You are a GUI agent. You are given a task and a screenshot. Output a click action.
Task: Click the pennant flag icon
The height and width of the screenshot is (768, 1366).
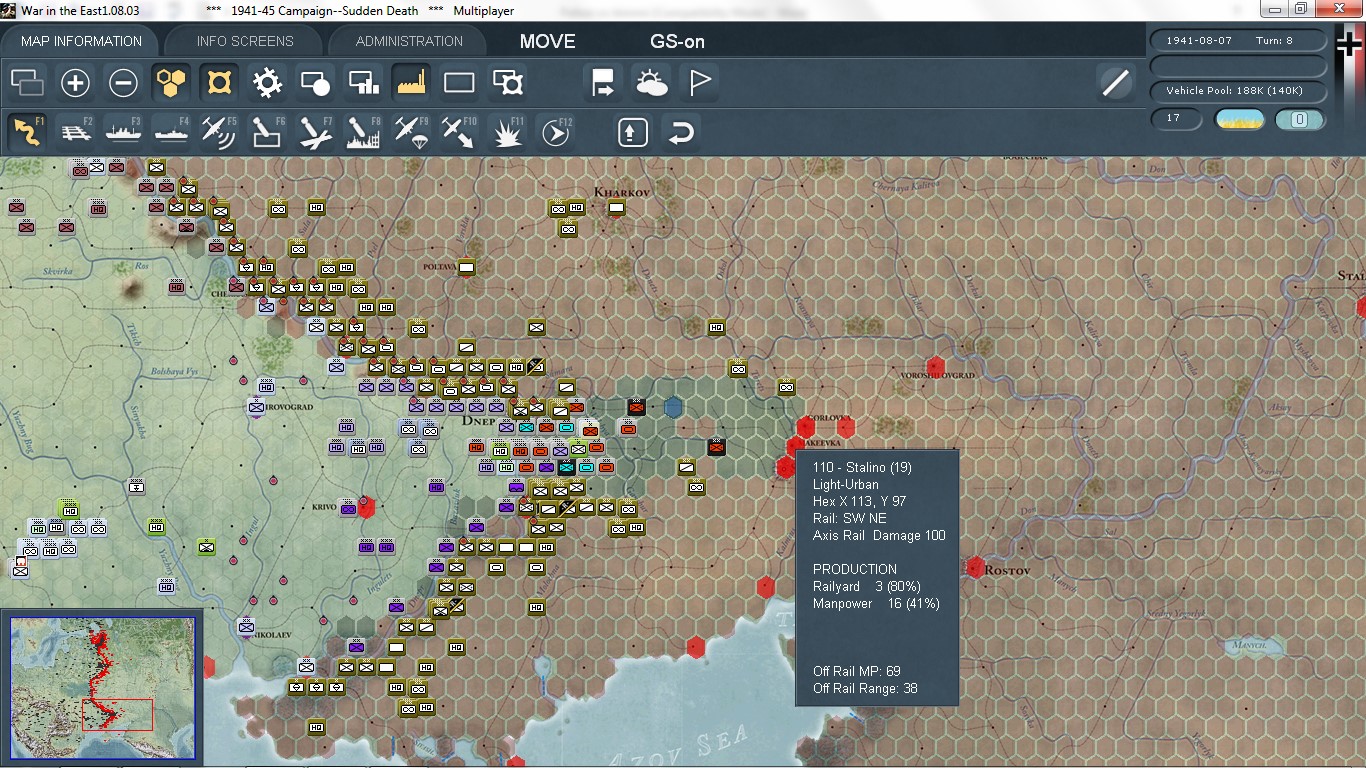click(x=699, y=82)
